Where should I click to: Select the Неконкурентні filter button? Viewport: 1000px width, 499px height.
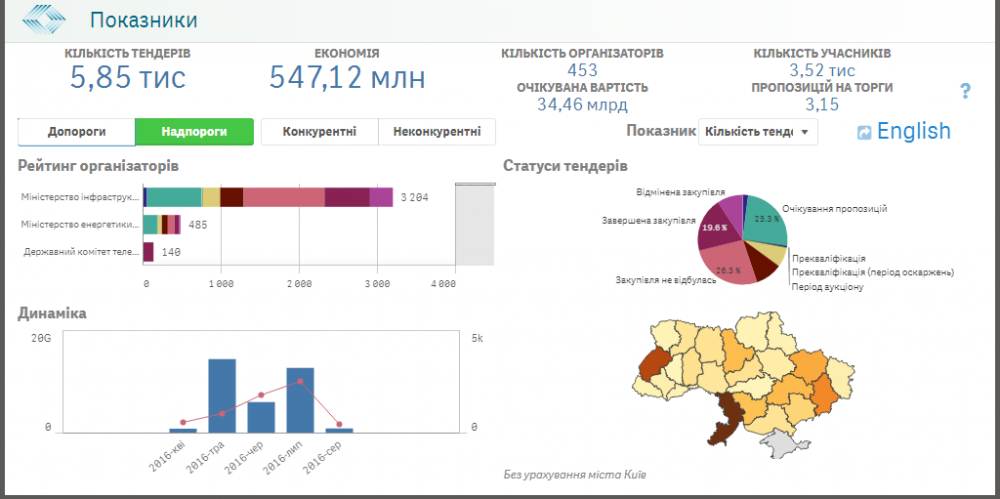(x=437, y=131)
